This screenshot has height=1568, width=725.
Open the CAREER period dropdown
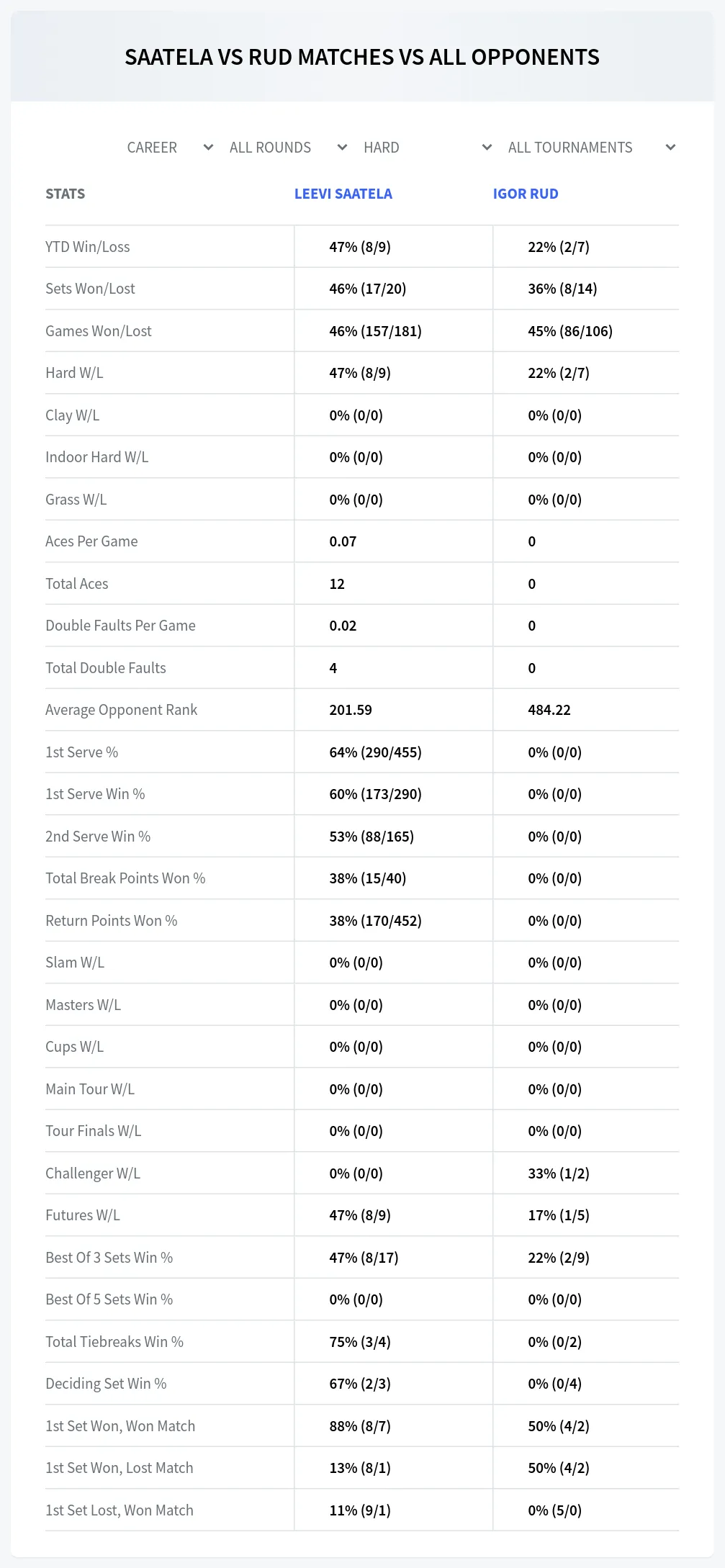tap(170, 148)
